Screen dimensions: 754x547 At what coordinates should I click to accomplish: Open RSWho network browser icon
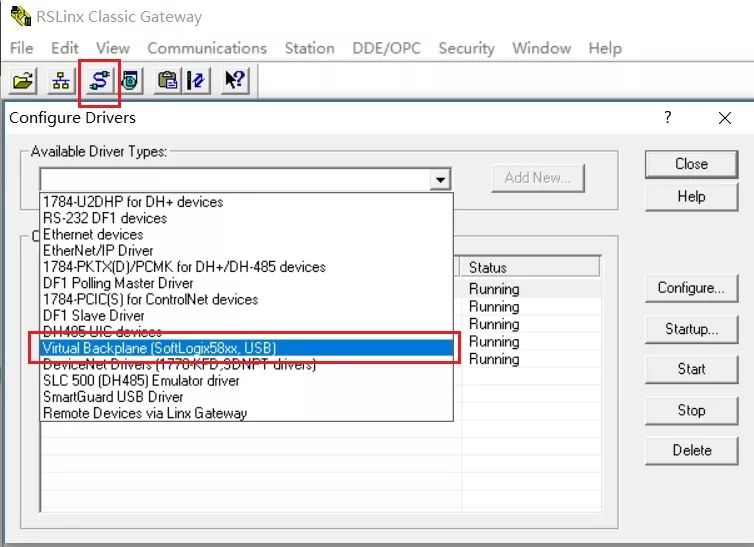pos(61,80)
